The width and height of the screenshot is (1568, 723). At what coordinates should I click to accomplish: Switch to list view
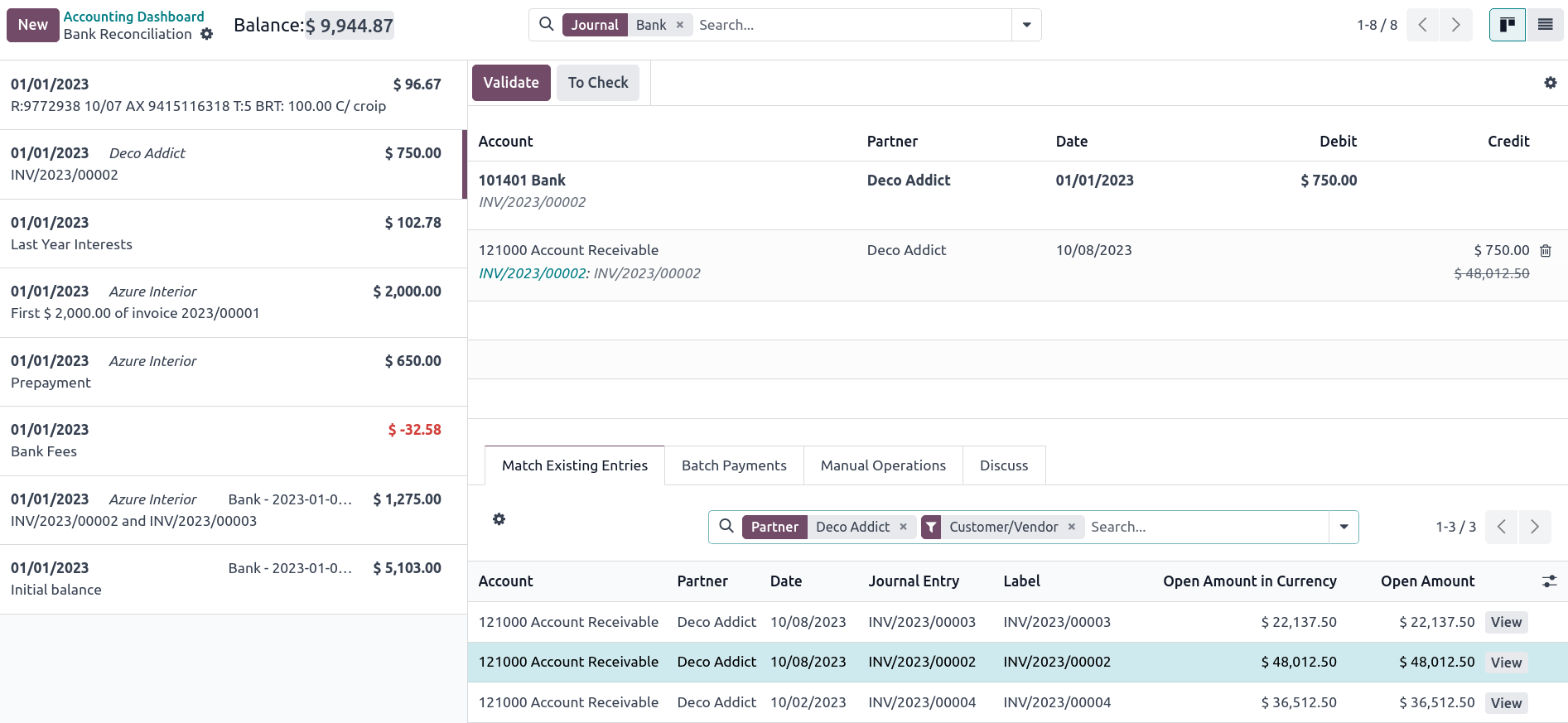(x=1545, y=25)
